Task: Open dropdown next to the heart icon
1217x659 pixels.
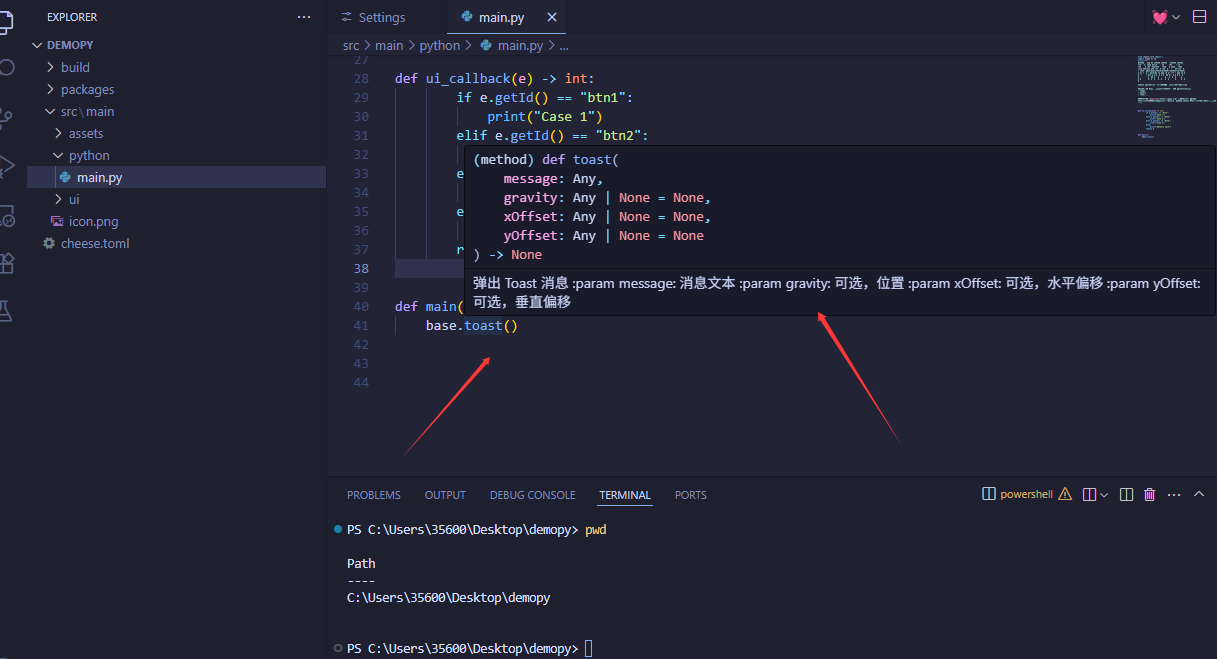Action: 1176,17
